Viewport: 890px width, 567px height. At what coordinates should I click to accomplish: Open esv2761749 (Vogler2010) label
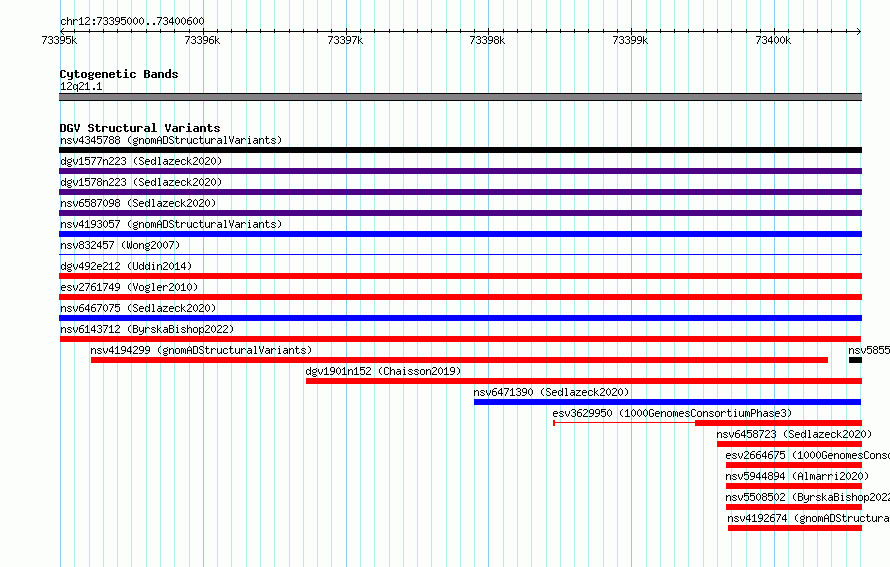[129, 287]
